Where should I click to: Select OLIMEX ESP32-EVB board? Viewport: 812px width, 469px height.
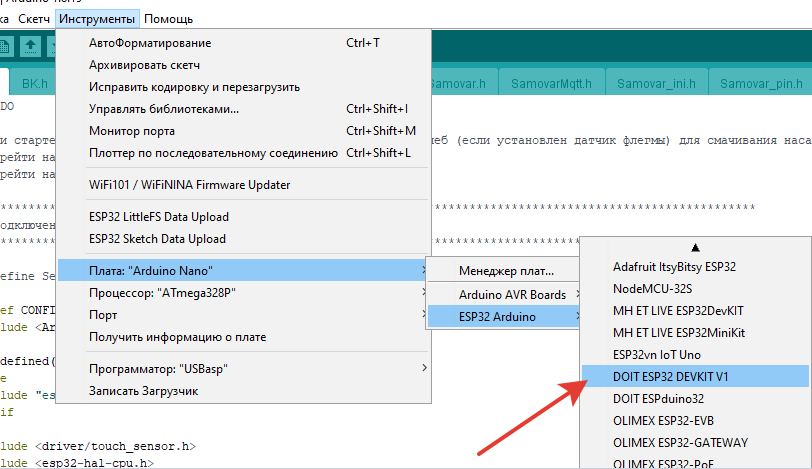tap(695, 421)
